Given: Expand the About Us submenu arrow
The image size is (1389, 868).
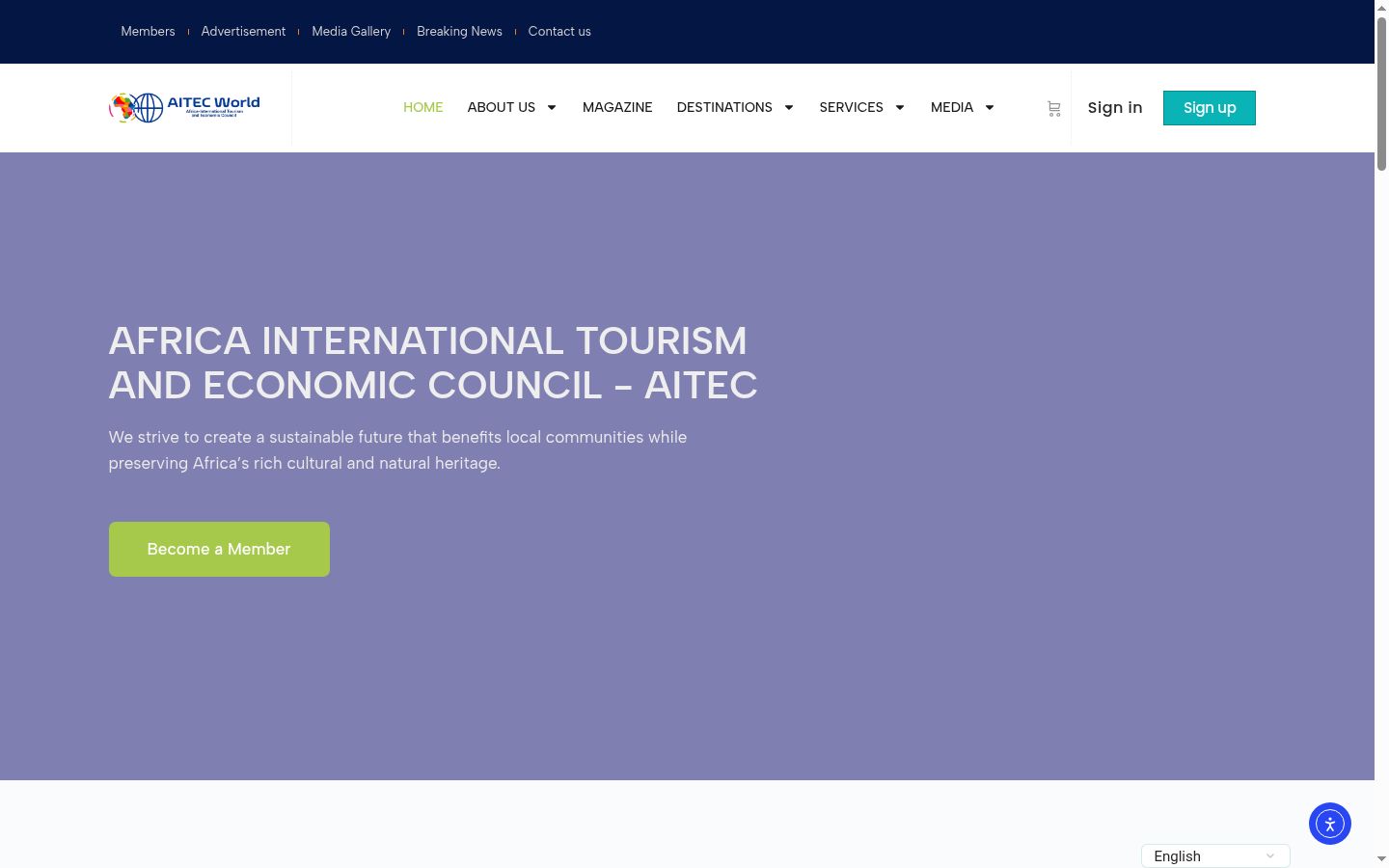Looking at the screenshot, I should (552, 107).
